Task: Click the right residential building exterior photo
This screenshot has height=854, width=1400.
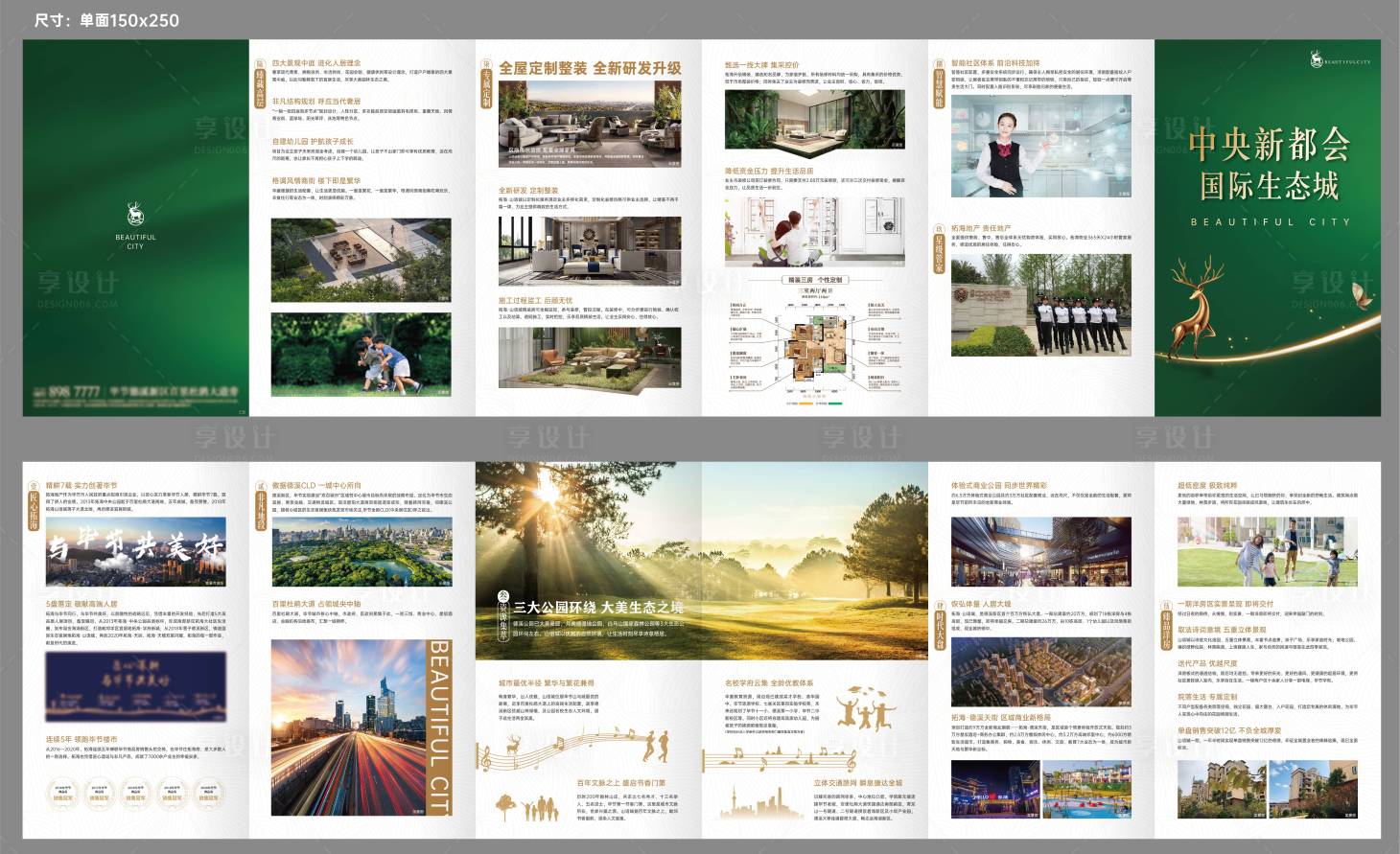Action: point(1314,790)
